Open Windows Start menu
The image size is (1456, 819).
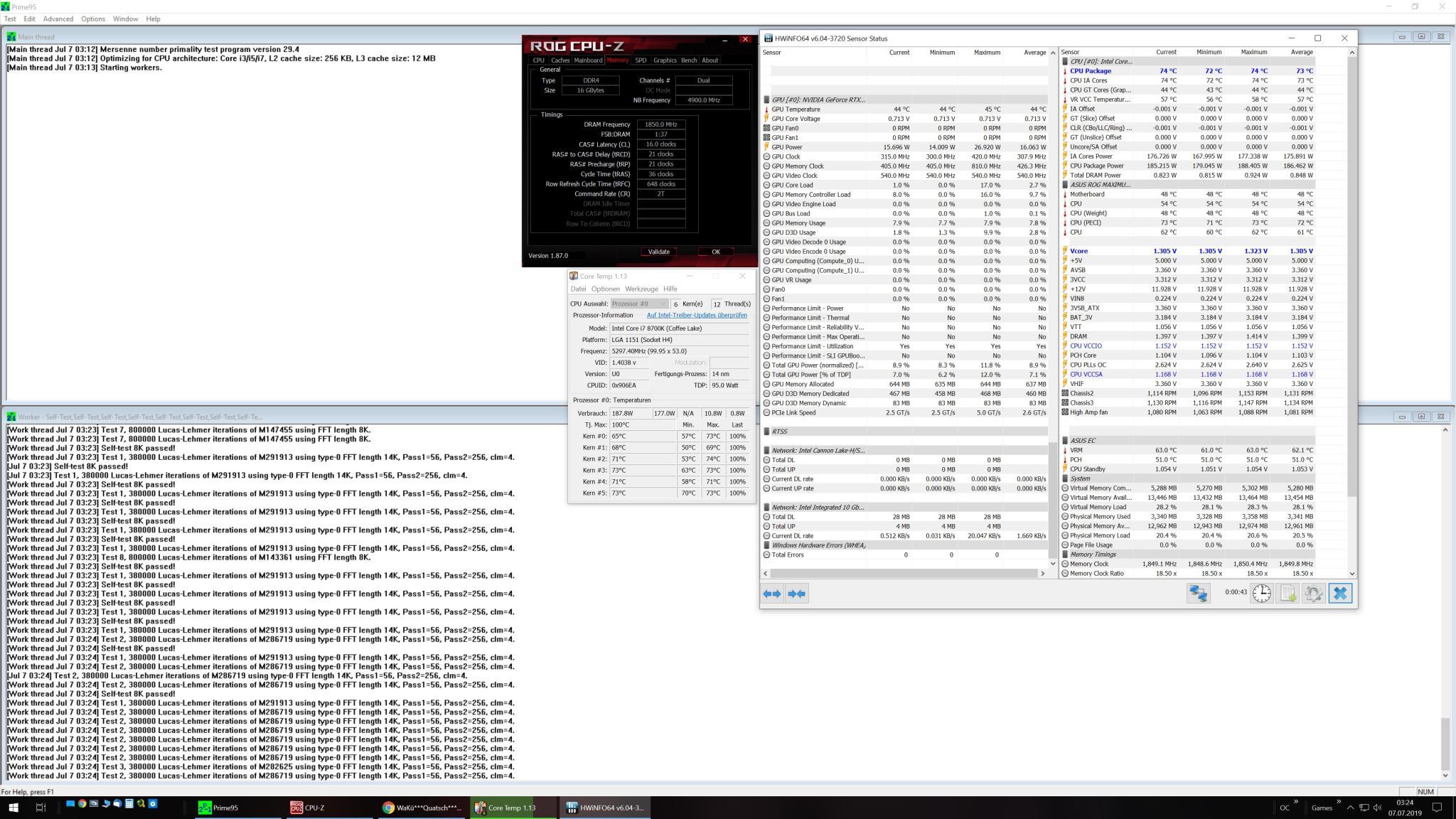(13, 808)
